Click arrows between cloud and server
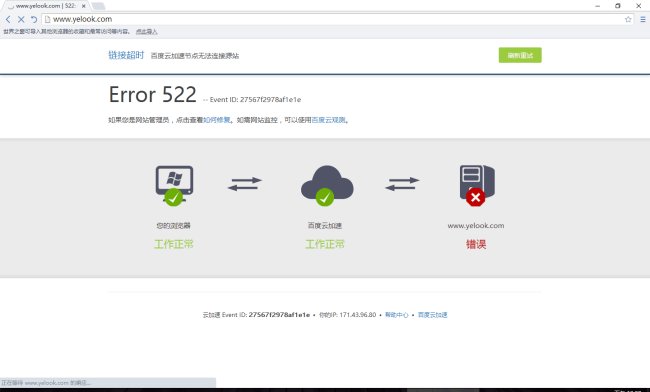The width and height of the screenshot is (650, 392). pos(402,184)
